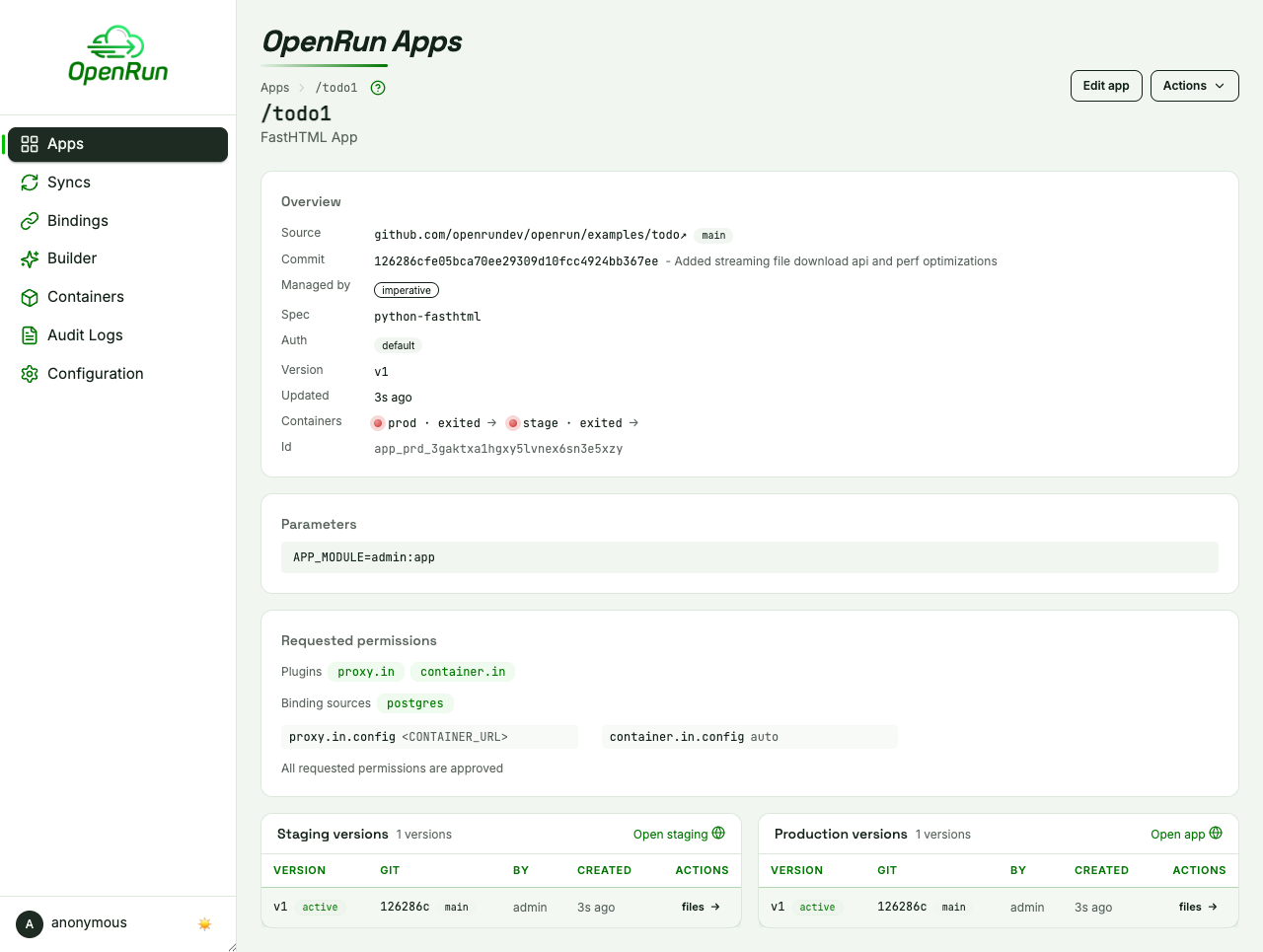View Audit Logs page
Image resolution: width=1263 pixels, height=952 pixels.
[x=117, y=335]
